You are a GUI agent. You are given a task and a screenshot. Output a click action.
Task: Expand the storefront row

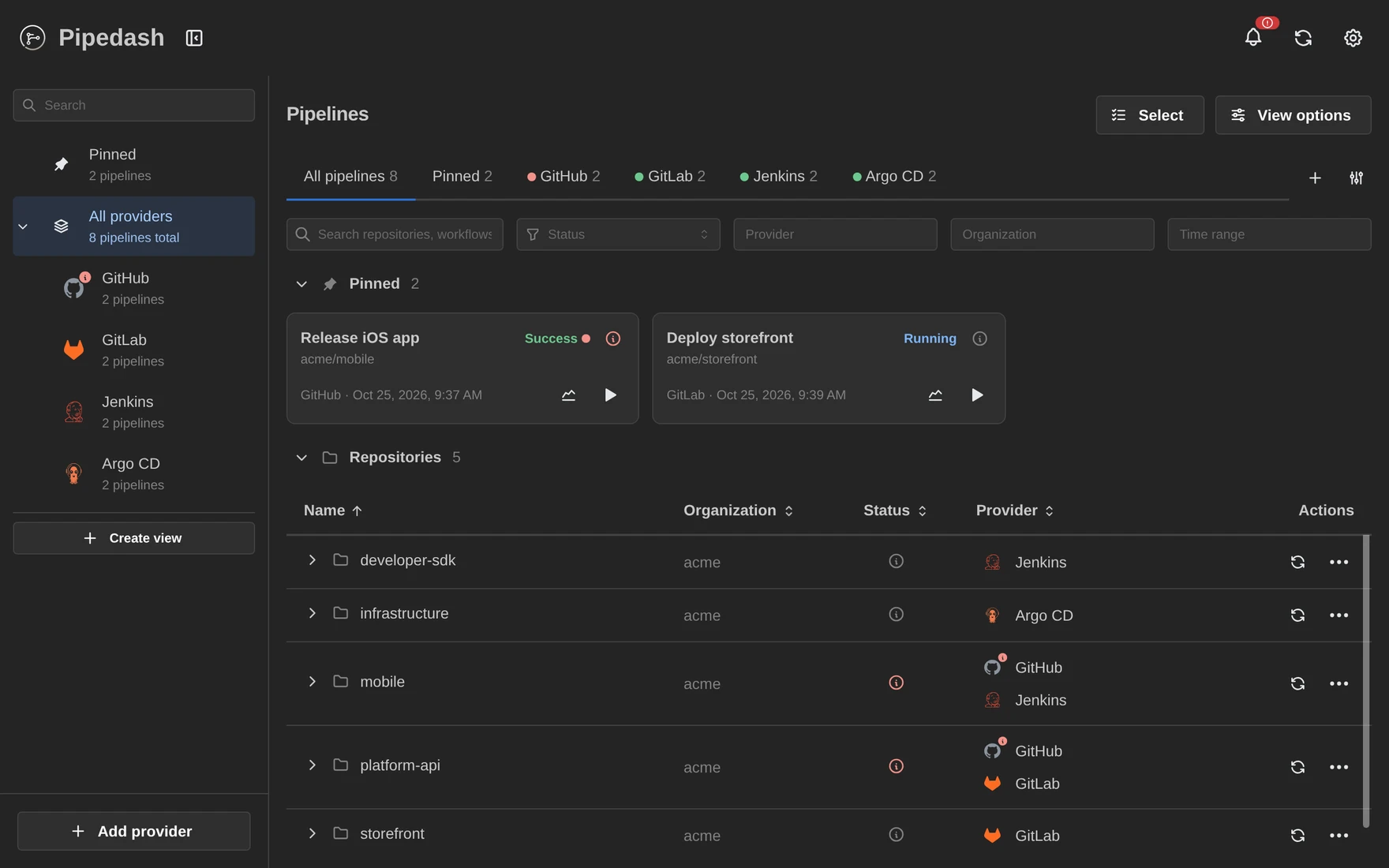312,833
